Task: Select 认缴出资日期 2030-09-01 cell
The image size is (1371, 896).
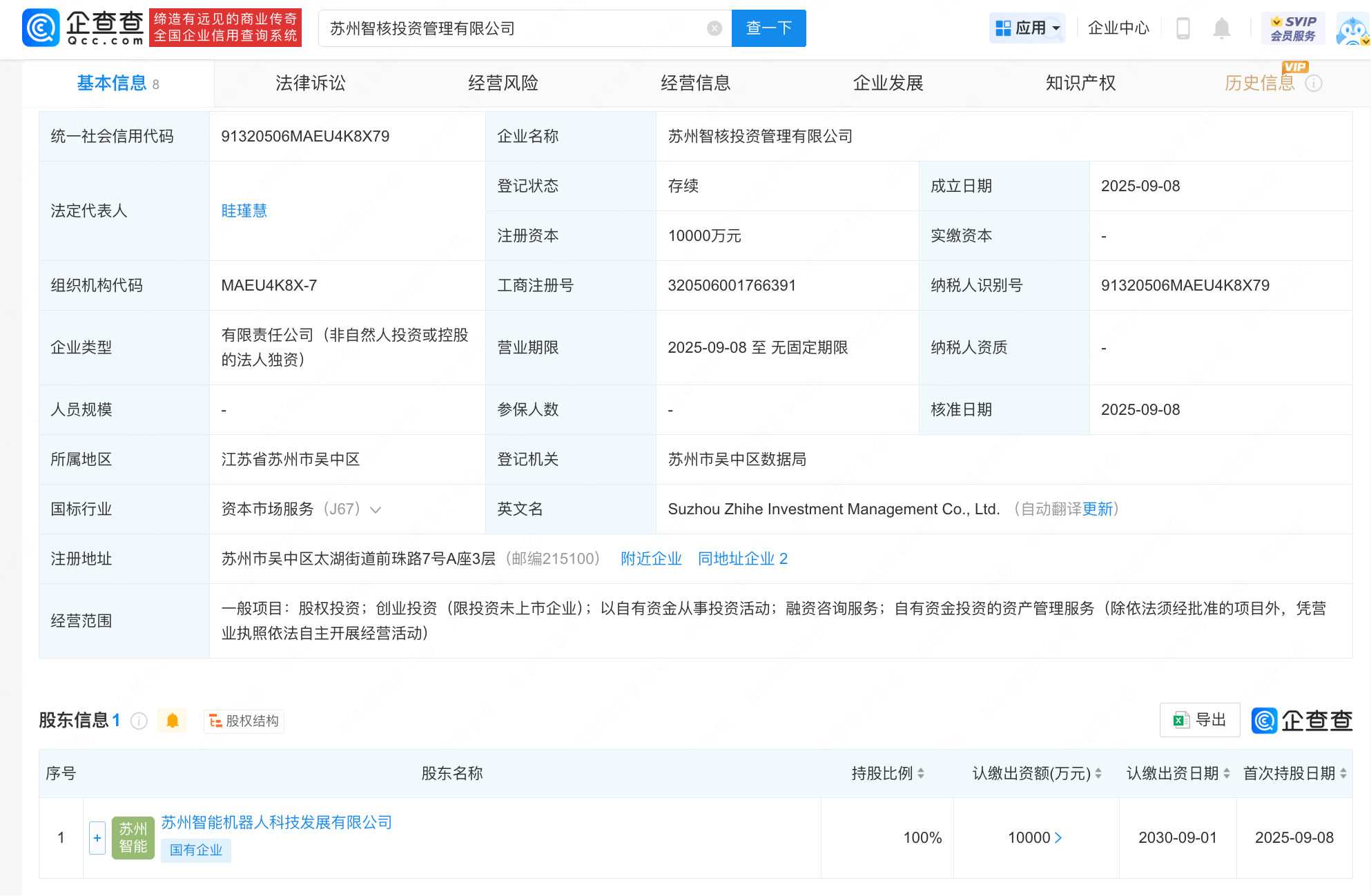Action: pos(1177,838)
